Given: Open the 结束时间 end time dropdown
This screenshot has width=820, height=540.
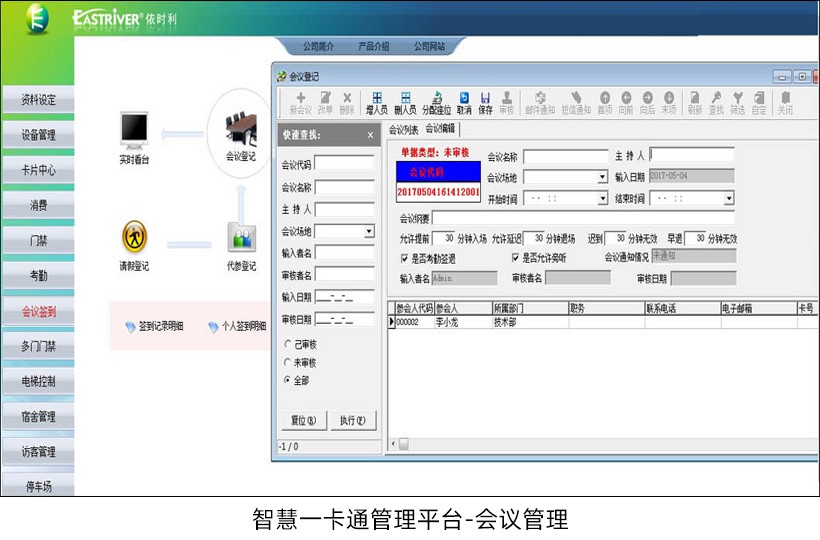Looking at the screenshot, I should pyautogui.click(x=728, y=198).
